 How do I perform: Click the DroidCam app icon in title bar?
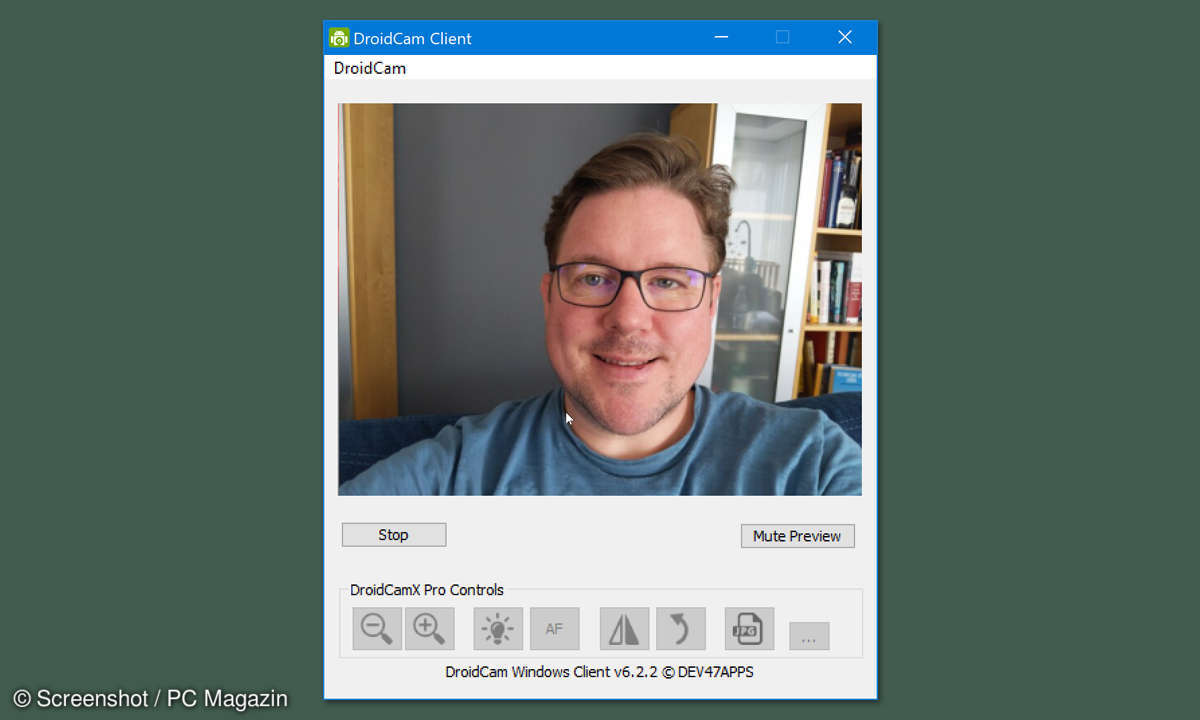coord(339,38)
